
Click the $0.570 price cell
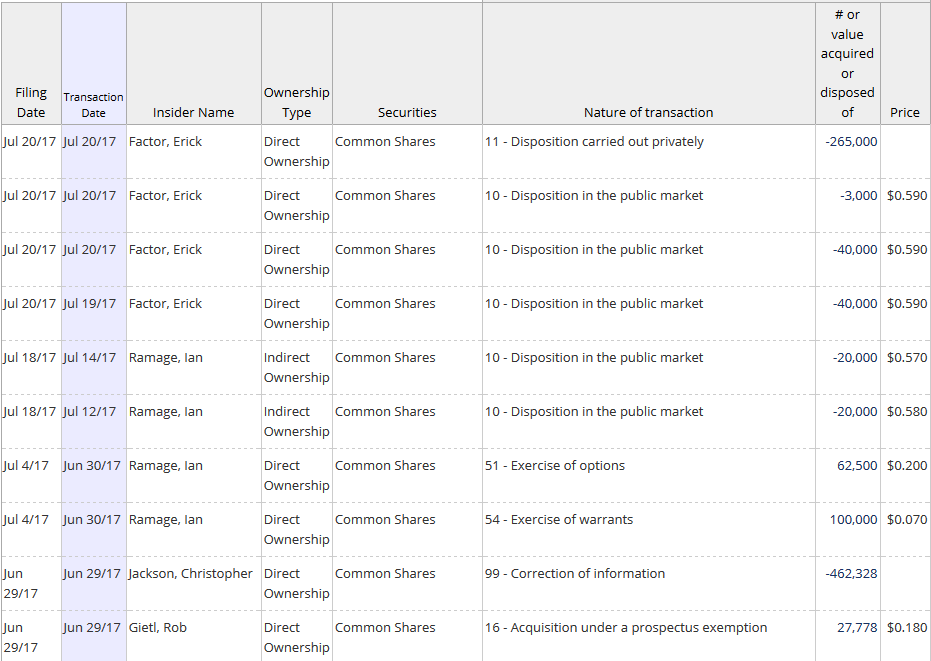pos(906,358)
